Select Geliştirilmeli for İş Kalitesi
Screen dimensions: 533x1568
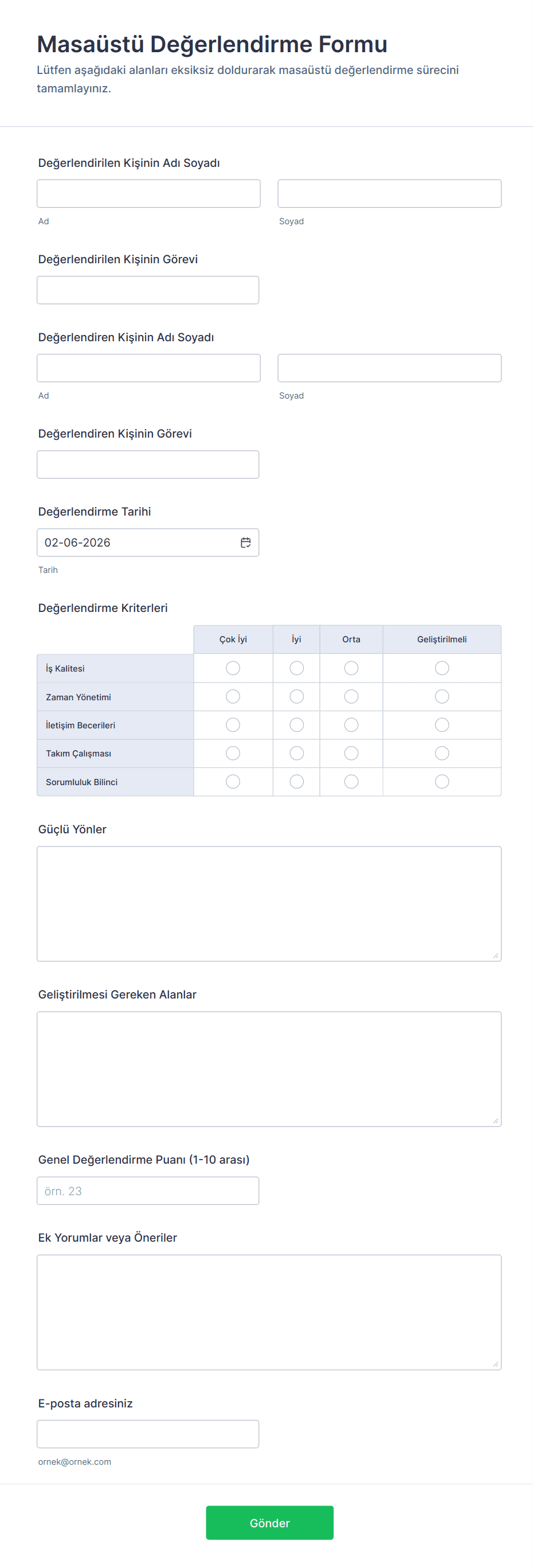point(442,668)
